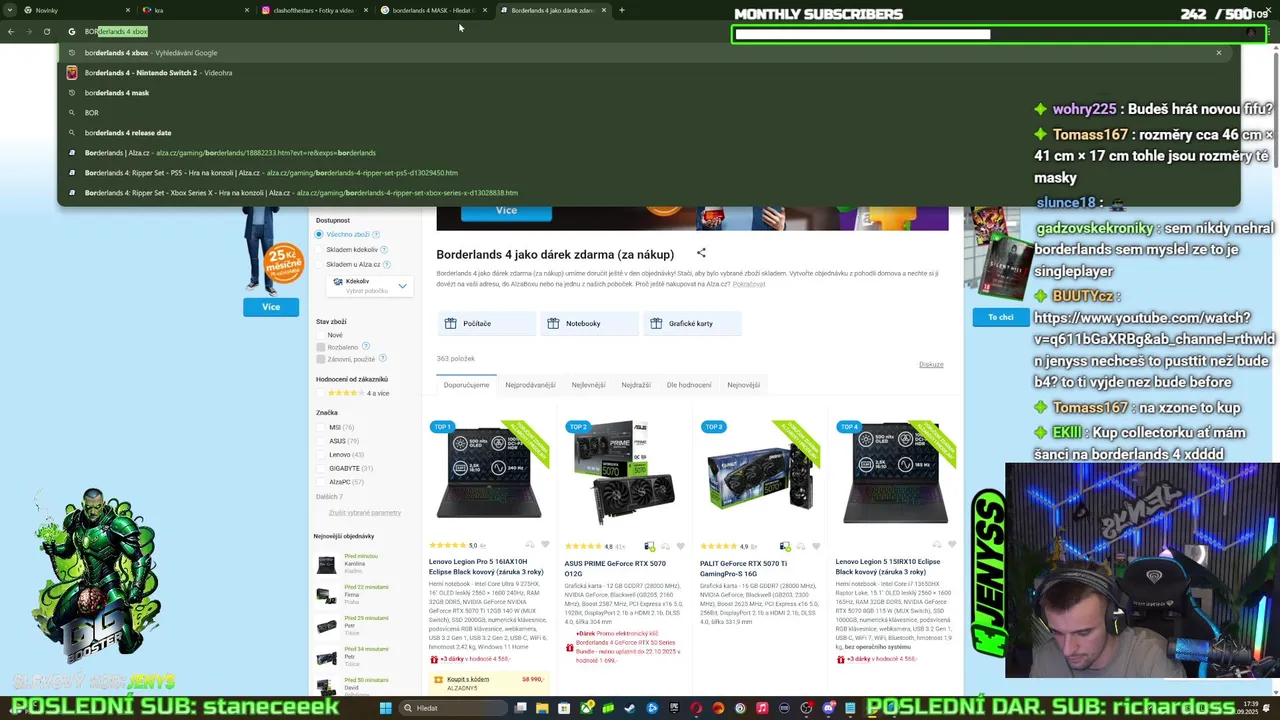This screenshot has height=720, width=1280.
Task: Favorite the Lenovo Legion Pro 5 heart icon
Action: [545, 545]
